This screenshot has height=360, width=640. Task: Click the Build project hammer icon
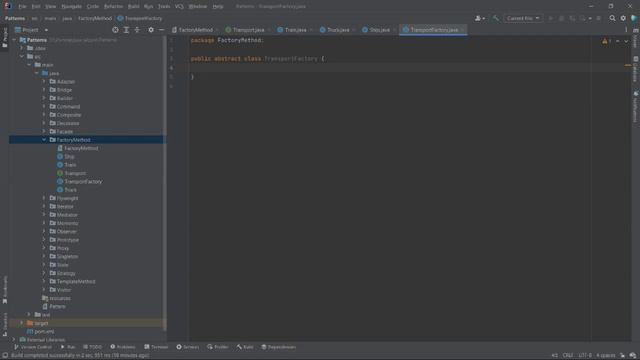coord(496,18)
